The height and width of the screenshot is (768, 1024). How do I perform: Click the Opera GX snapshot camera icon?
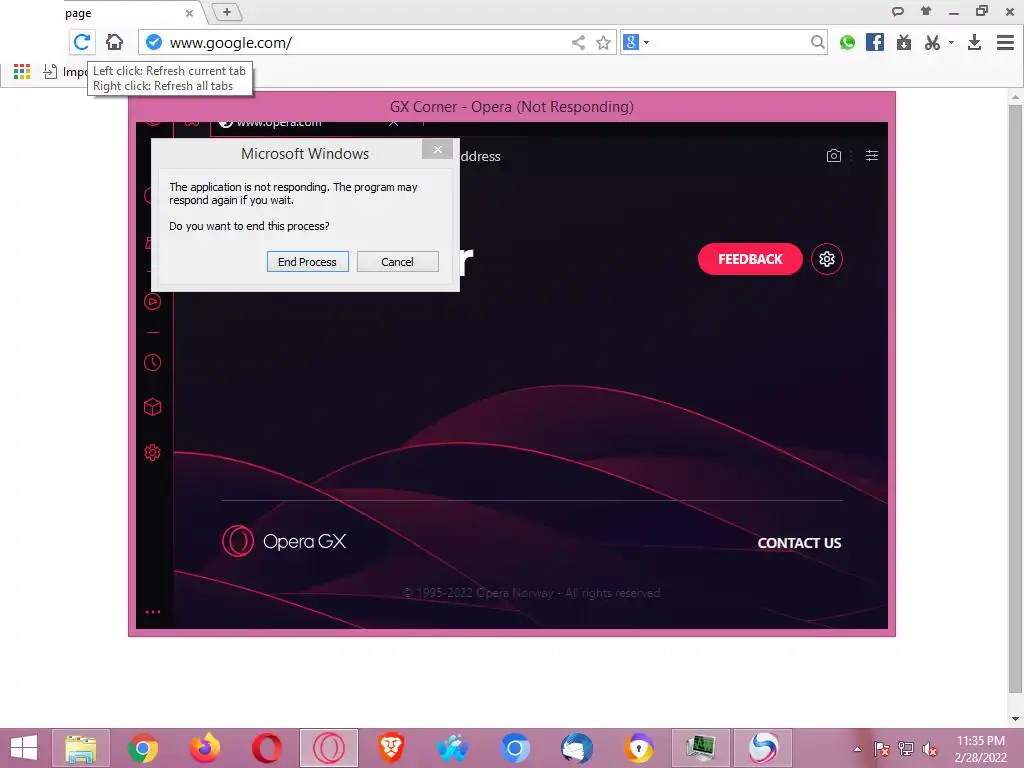[833, 155]
